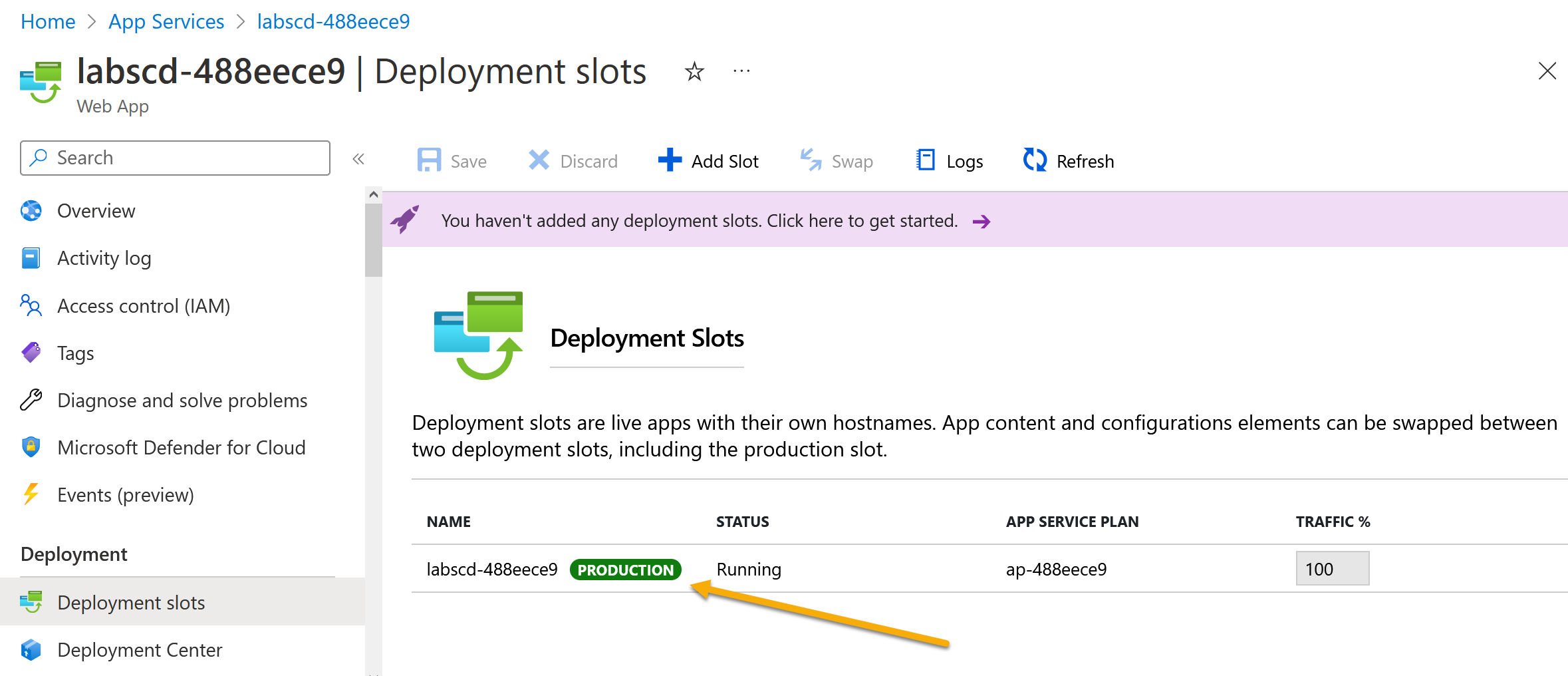Click the rocket icon in the banner
Image resolution: width=1568 pixels, height=676 pixels.
pyautogui.click(x=405, y=220)
